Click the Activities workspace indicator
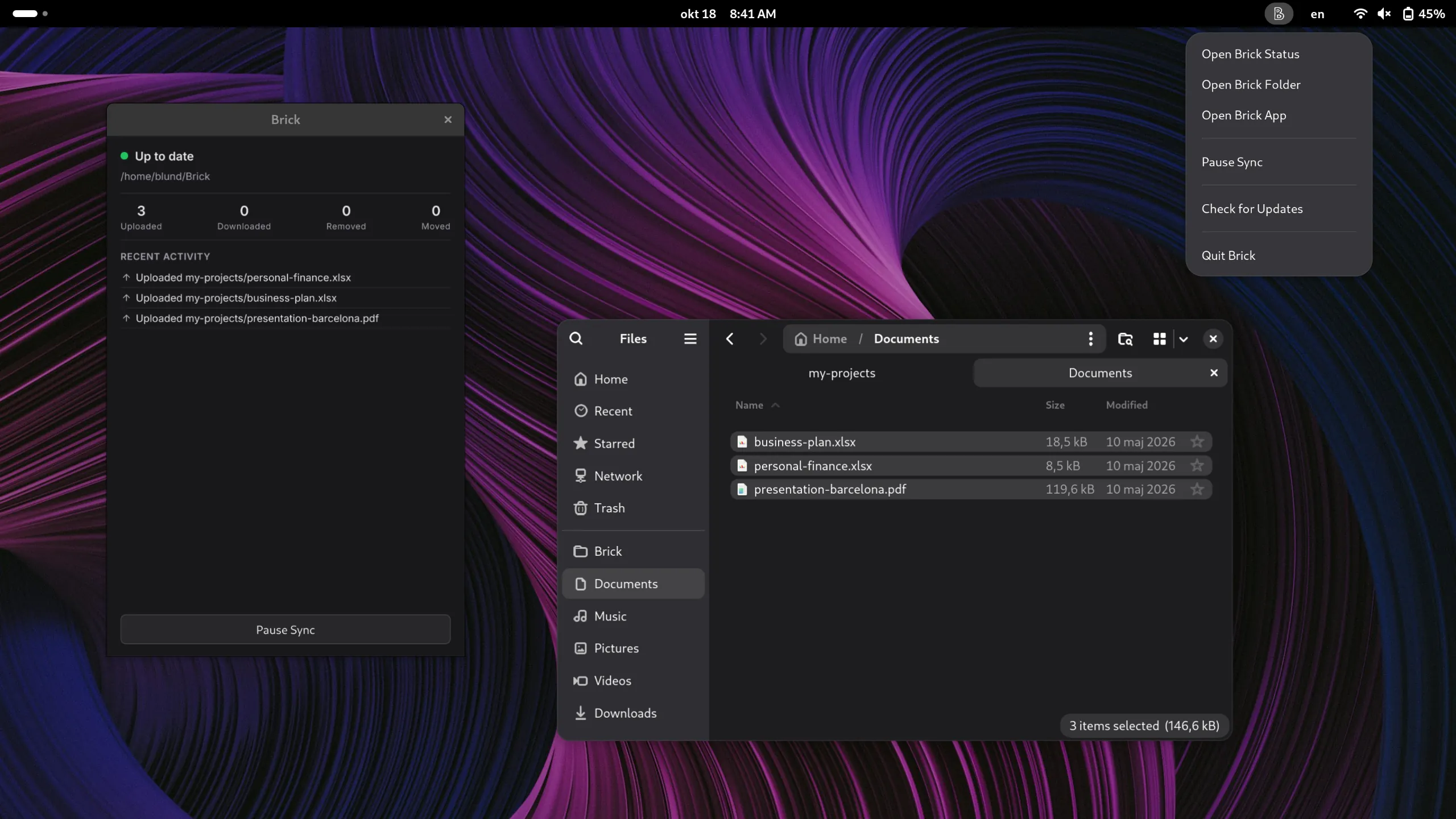Viewport: 1456px width, 819px height. pyautogui.click(x=30, y=14)
